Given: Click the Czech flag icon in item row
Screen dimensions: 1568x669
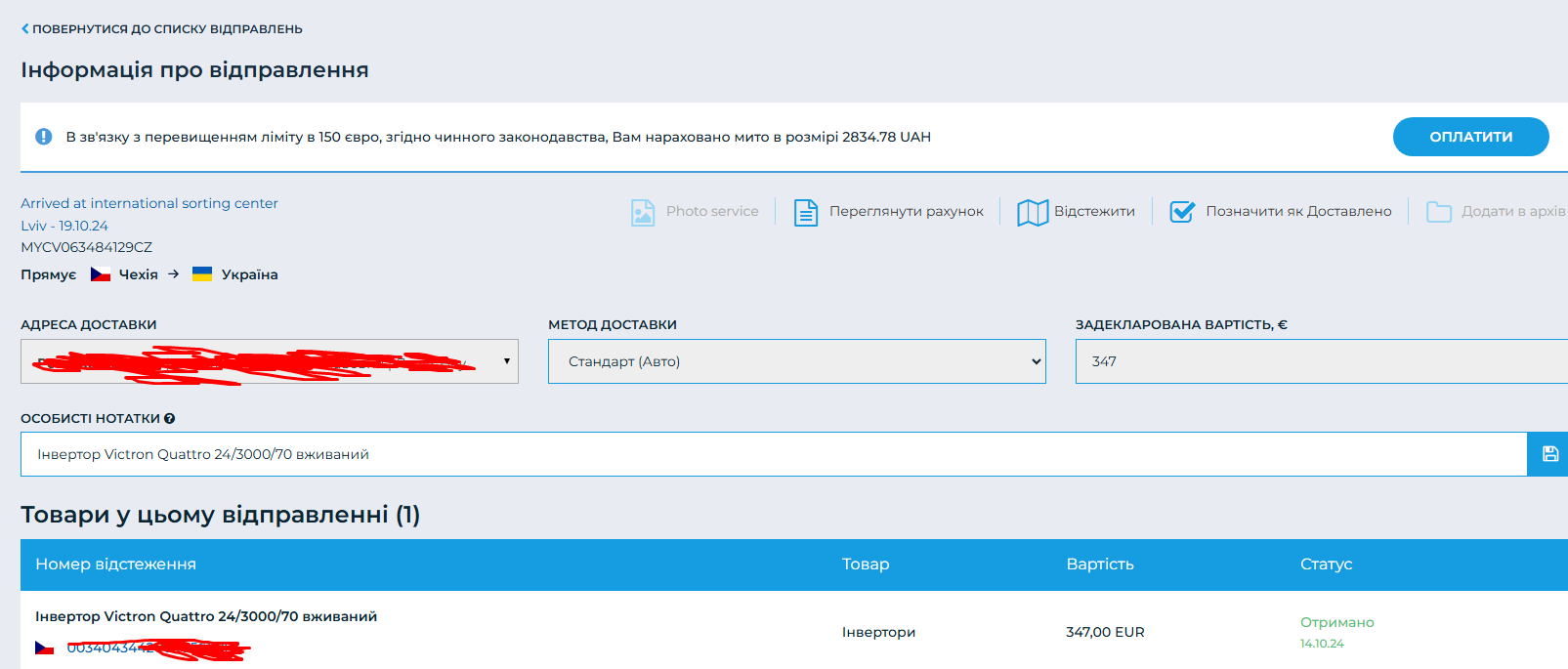Looking at the screenshot, I should [x=45, y=648].
